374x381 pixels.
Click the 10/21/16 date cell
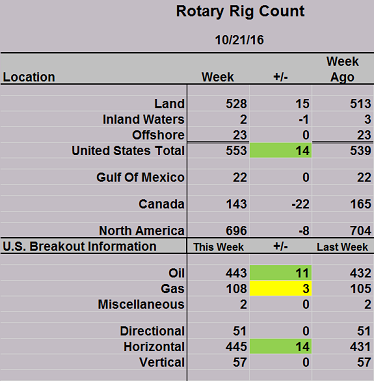point(239,40)
